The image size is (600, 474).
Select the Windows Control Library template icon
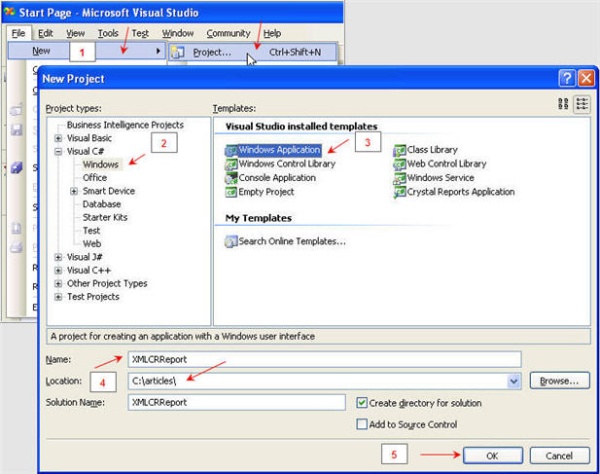(x=231, y=164)
